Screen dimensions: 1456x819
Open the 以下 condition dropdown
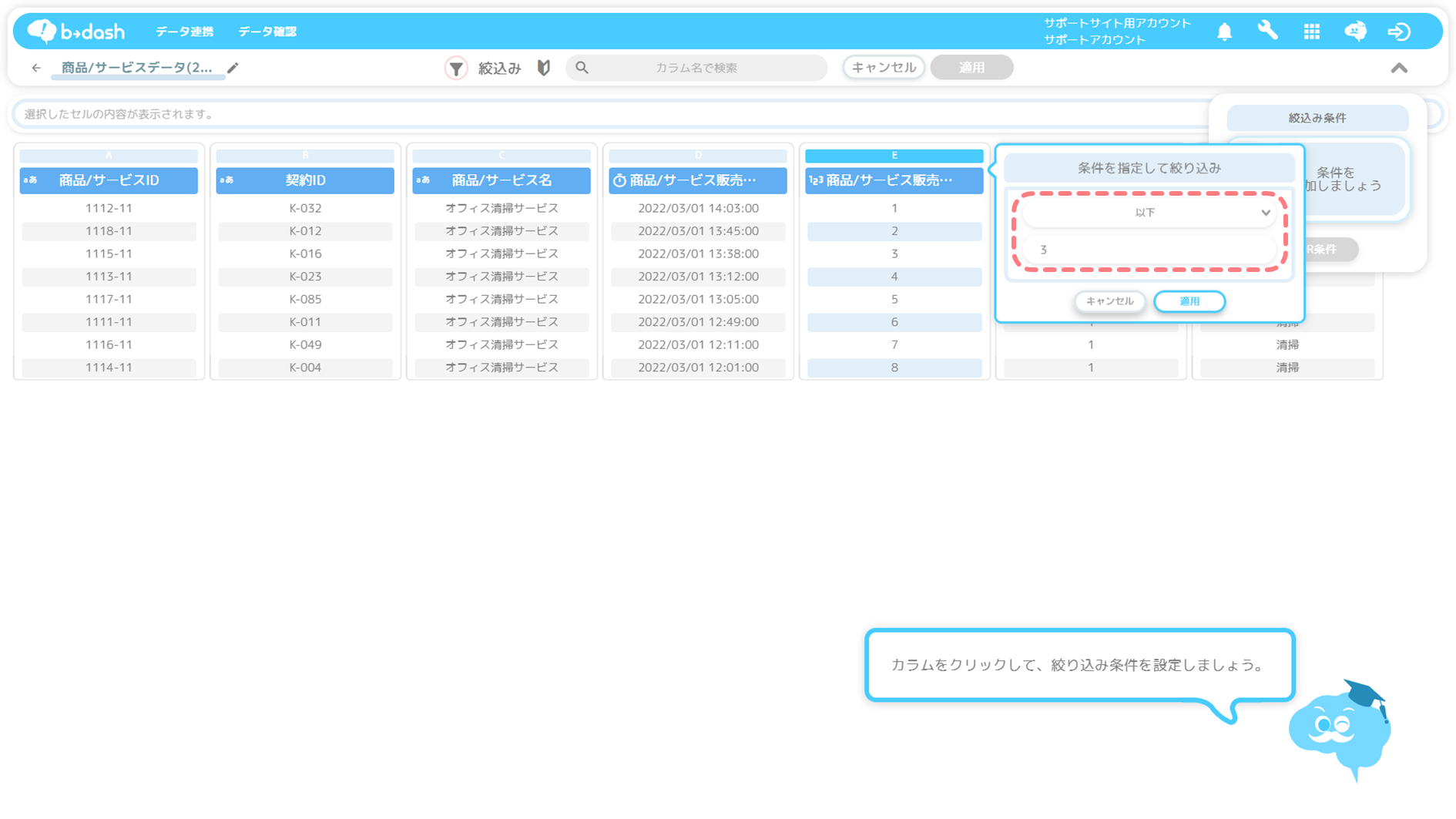1149,213
